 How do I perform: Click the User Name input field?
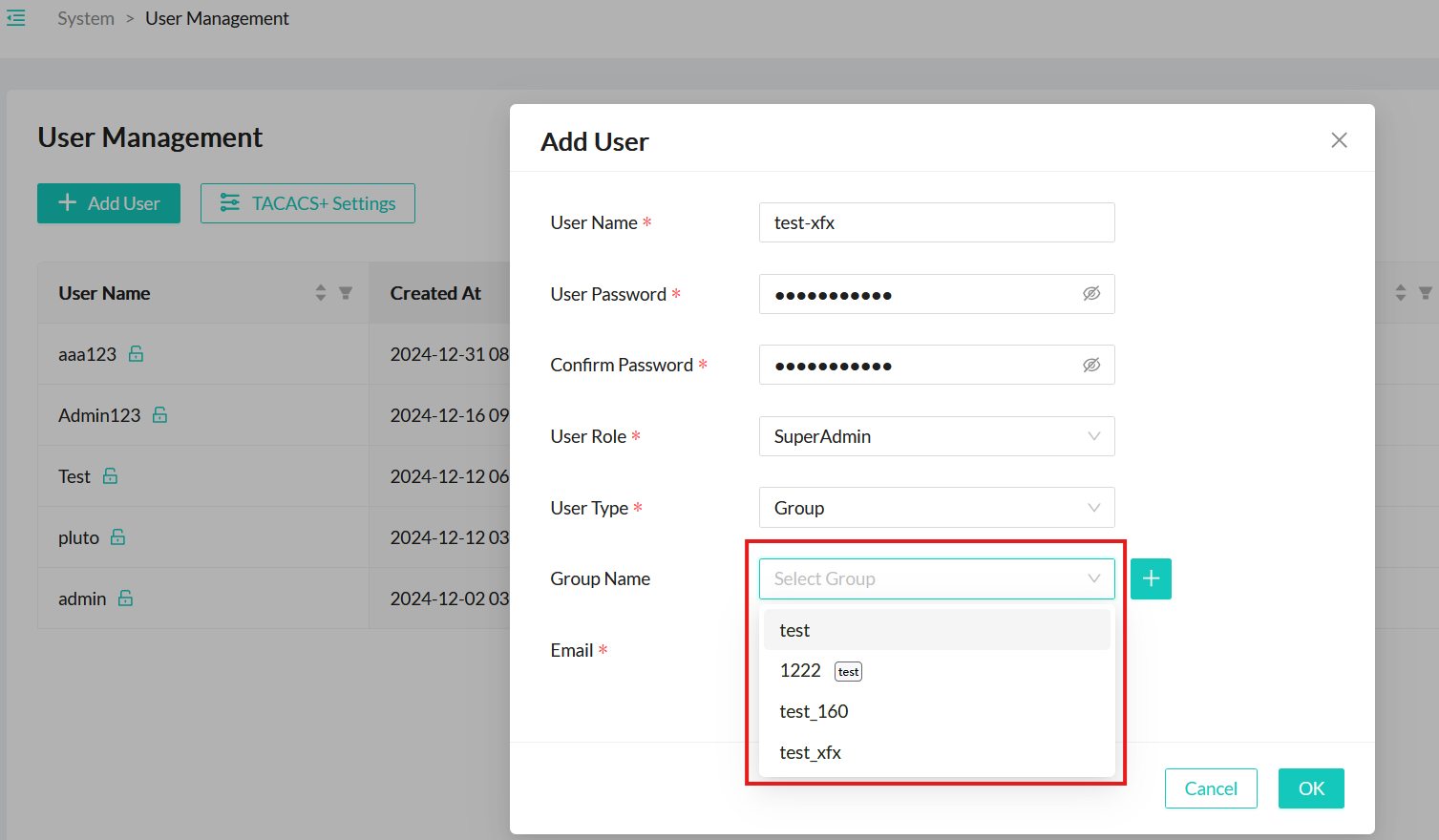(936, 222)
